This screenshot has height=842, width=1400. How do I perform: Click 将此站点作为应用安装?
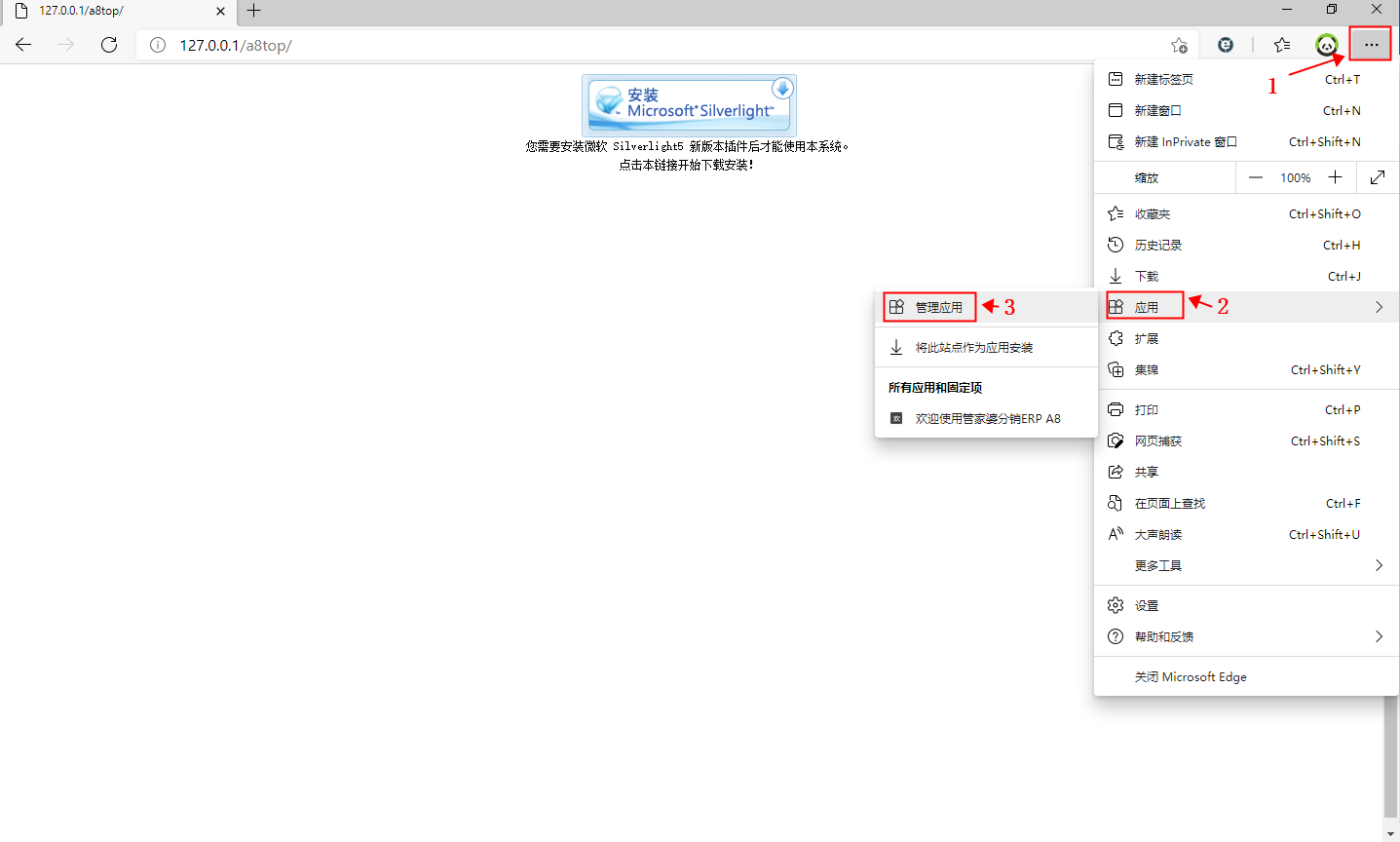(986, 347)
